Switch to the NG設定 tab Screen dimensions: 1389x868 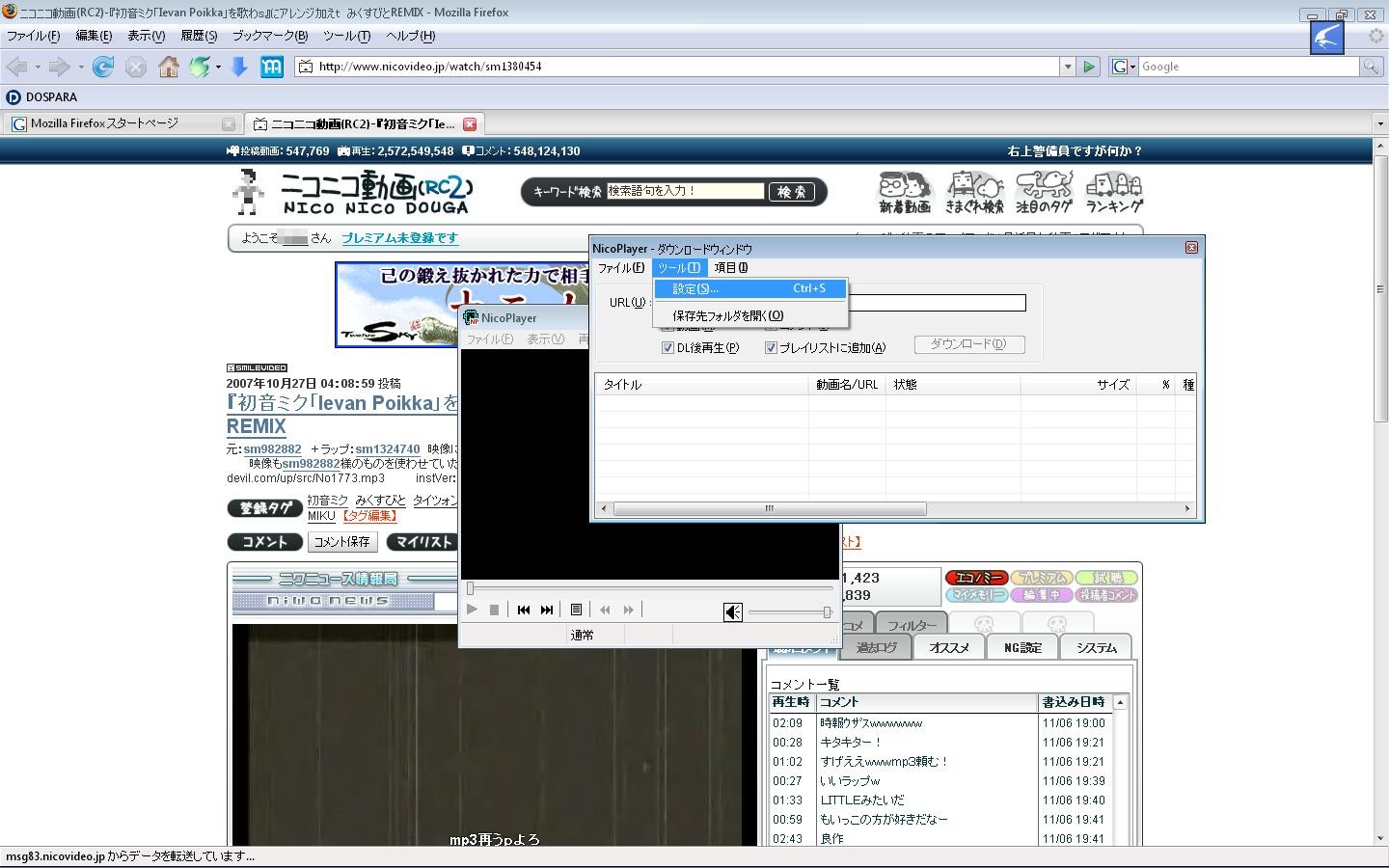point(1022,648)
